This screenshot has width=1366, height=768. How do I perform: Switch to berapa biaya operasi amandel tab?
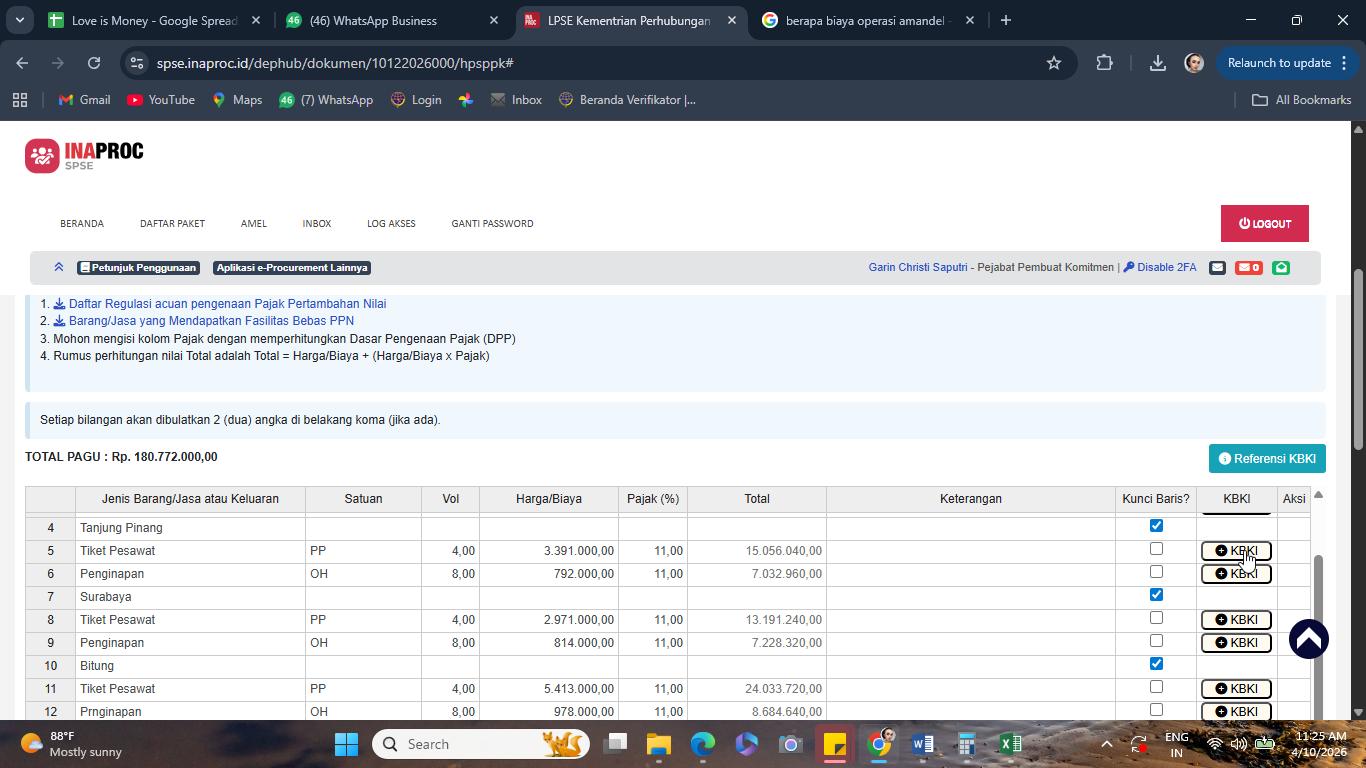click(868, 20)
